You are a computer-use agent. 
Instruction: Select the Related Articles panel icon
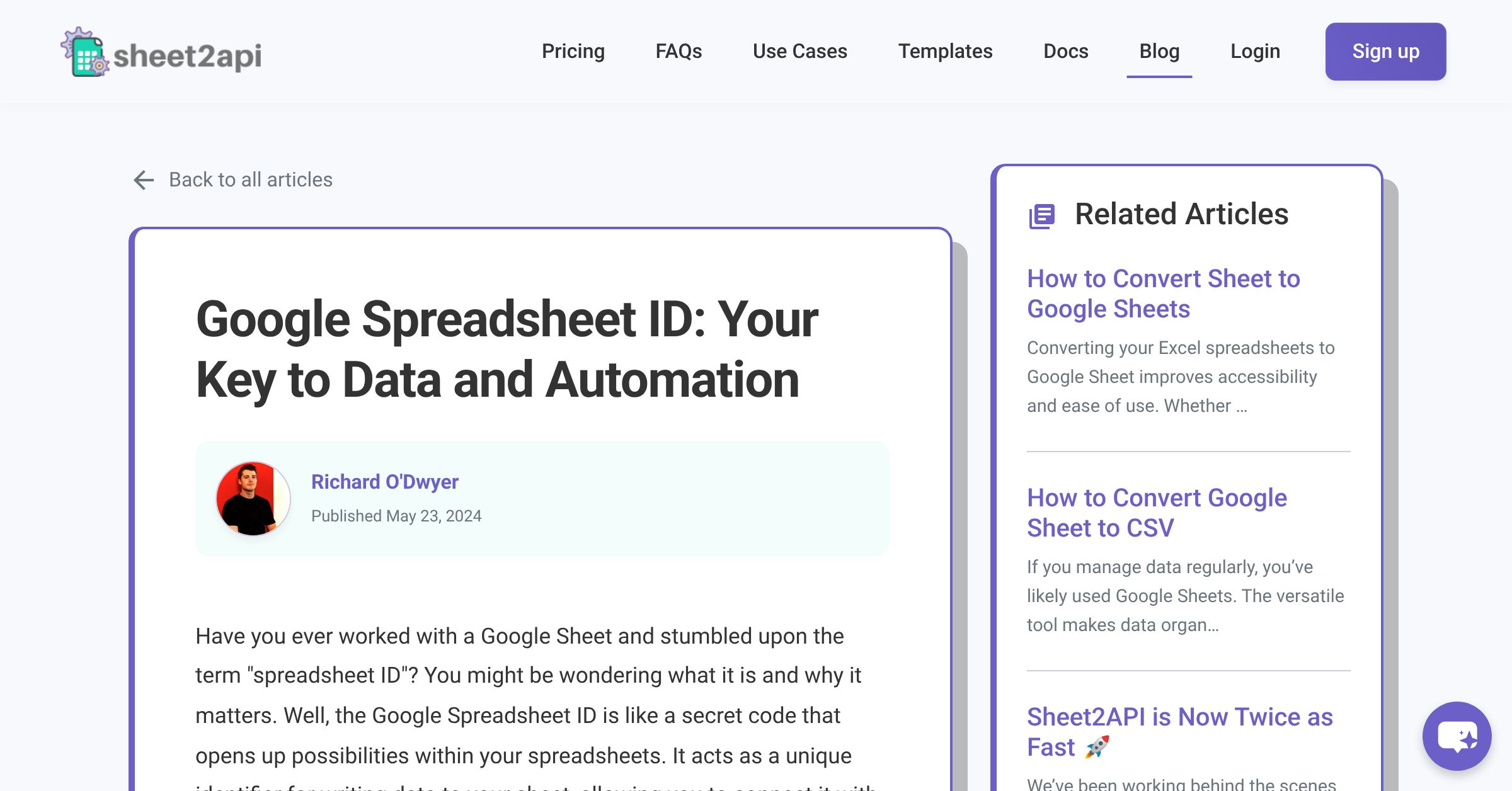pos(1043,215)
